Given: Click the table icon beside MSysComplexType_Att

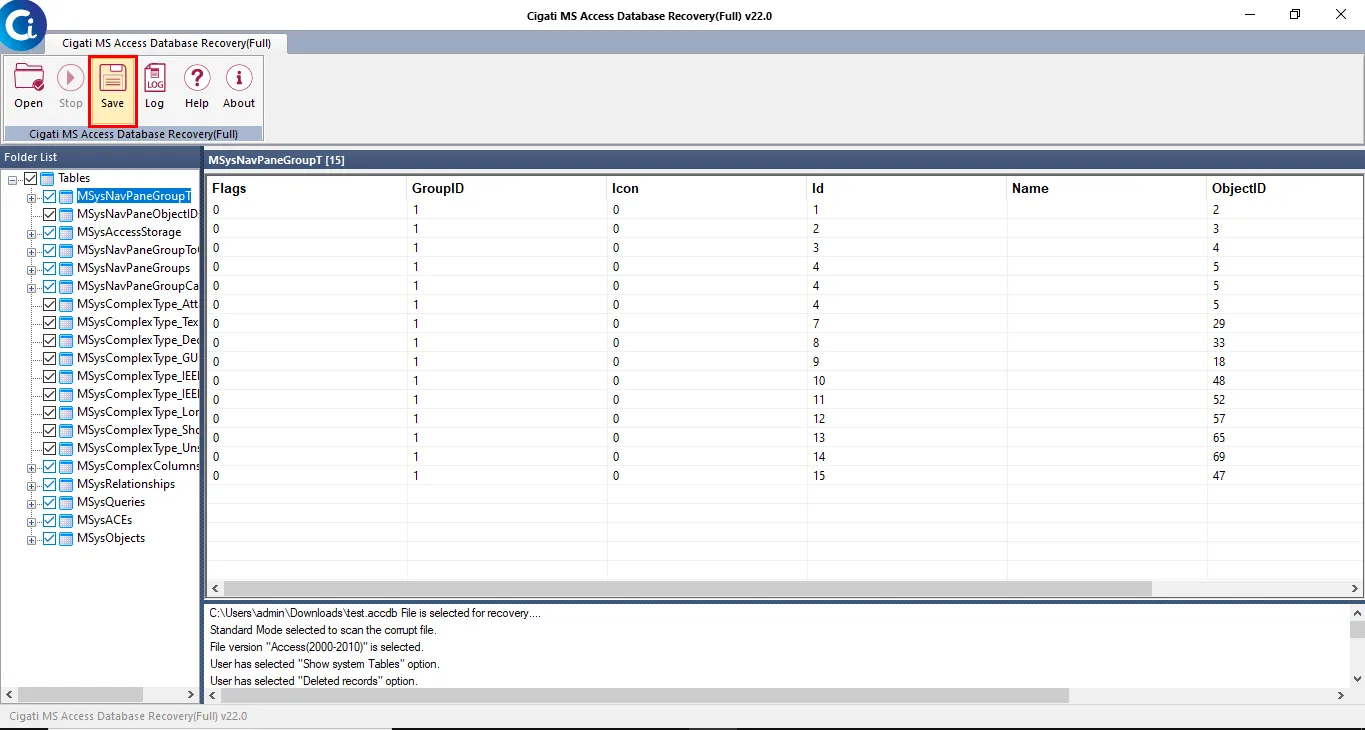Looking at the screenshot, I should (x=66, y=304).
